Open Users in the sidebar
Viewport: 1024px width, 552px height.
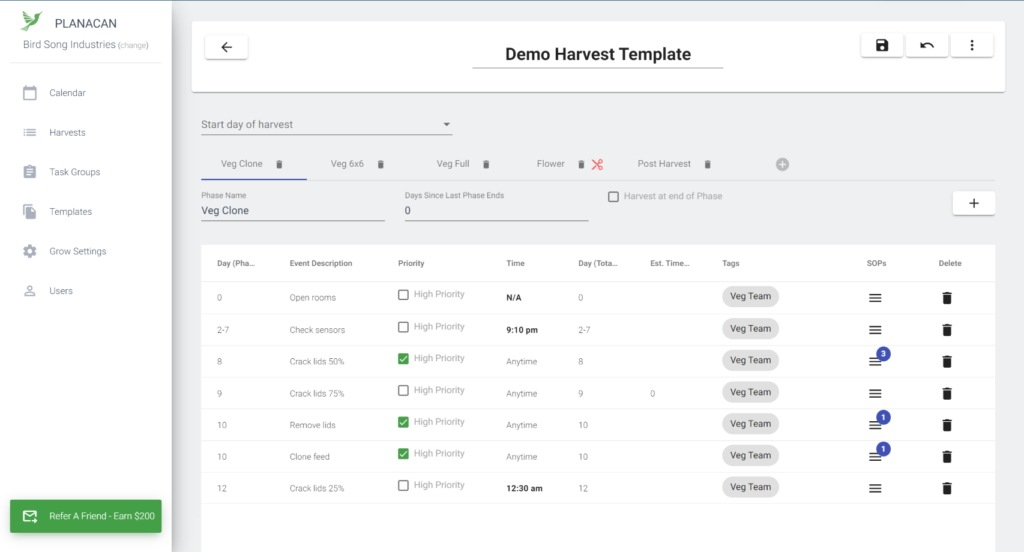61,291
